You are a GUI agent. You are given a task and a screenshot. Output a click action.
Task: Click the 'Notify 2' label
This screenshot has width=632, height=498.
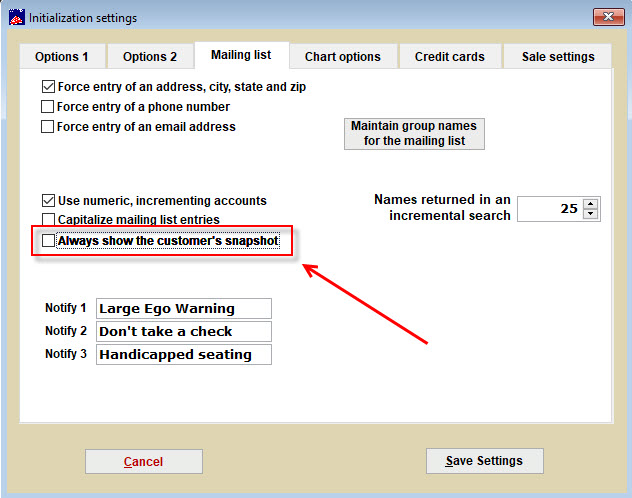[x=66, y=331]
